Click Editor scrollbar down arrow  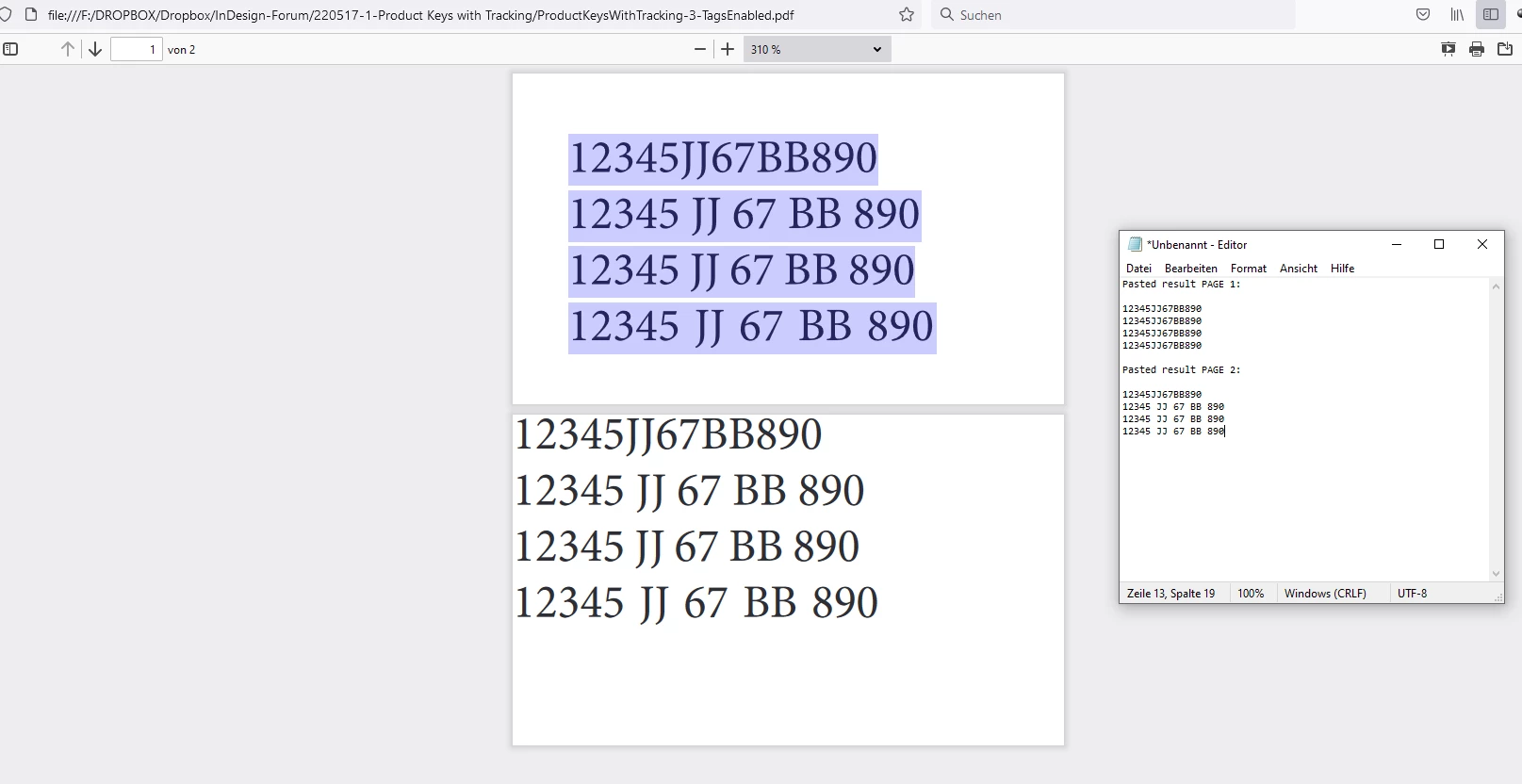(x=1496, y=573)
